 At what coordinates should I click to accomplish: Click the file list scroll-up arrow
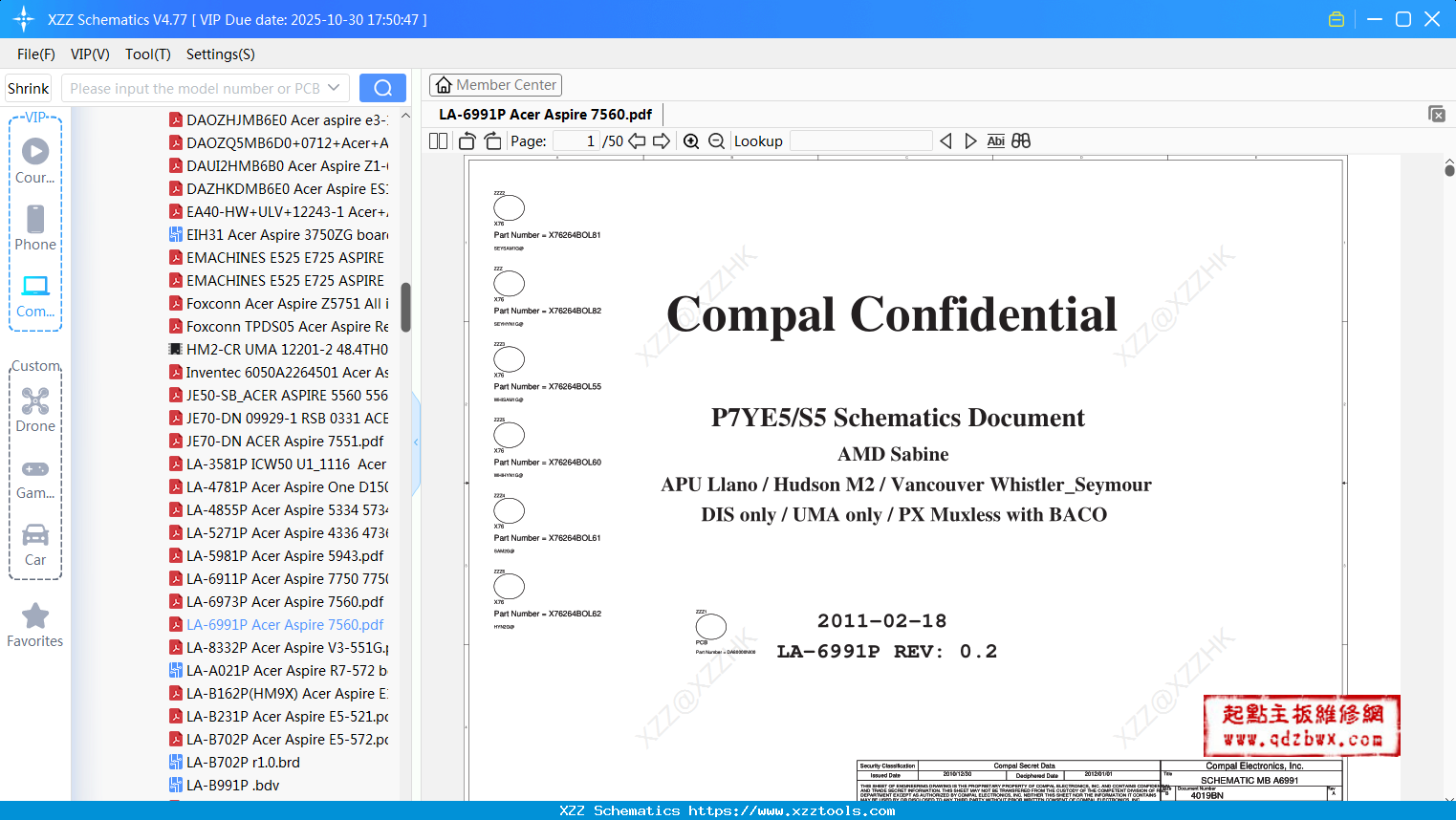click(x=405, y=116)
